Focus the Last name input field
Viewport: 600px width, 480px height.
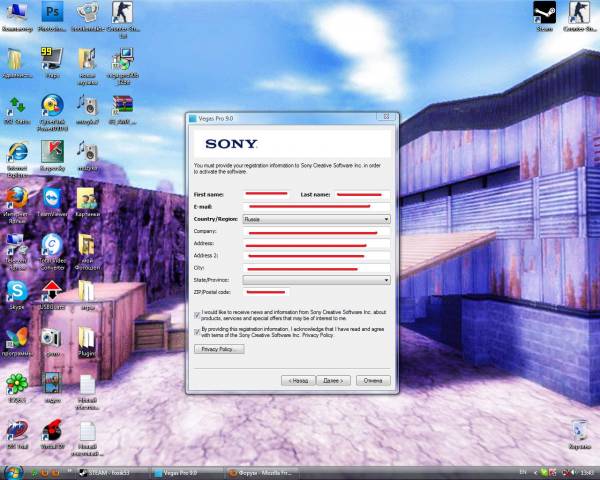pos(362,194)
